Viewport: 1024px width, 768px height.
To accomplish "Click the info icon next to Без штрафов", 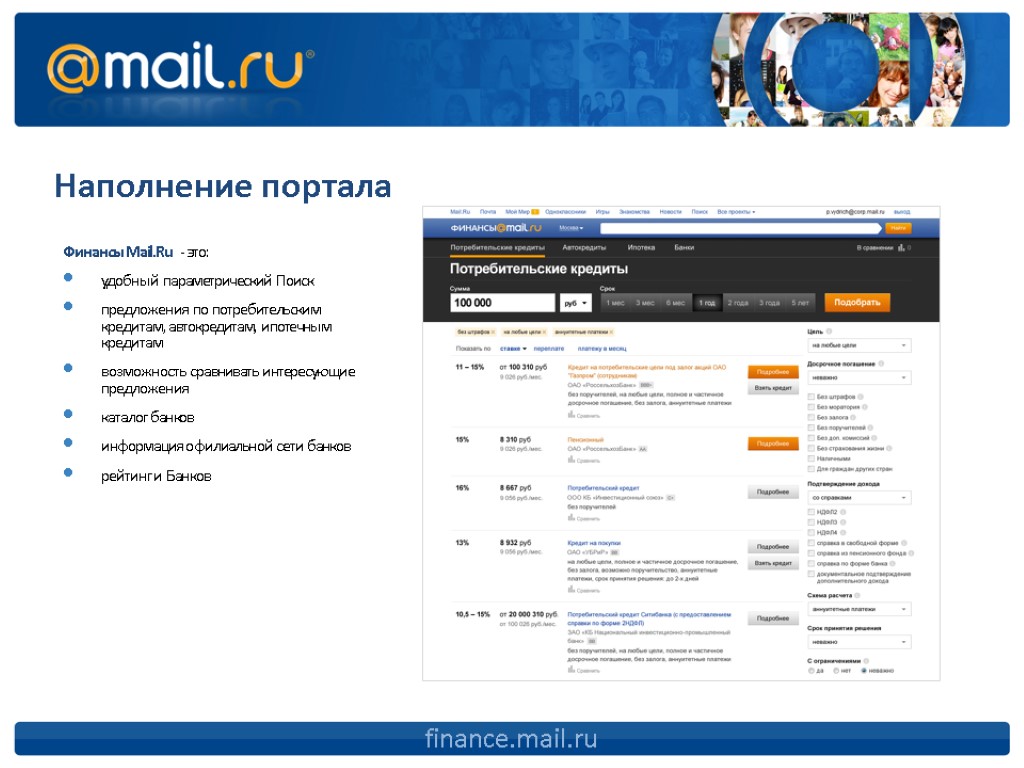I will pyautogui.click(x=860, y=396).
